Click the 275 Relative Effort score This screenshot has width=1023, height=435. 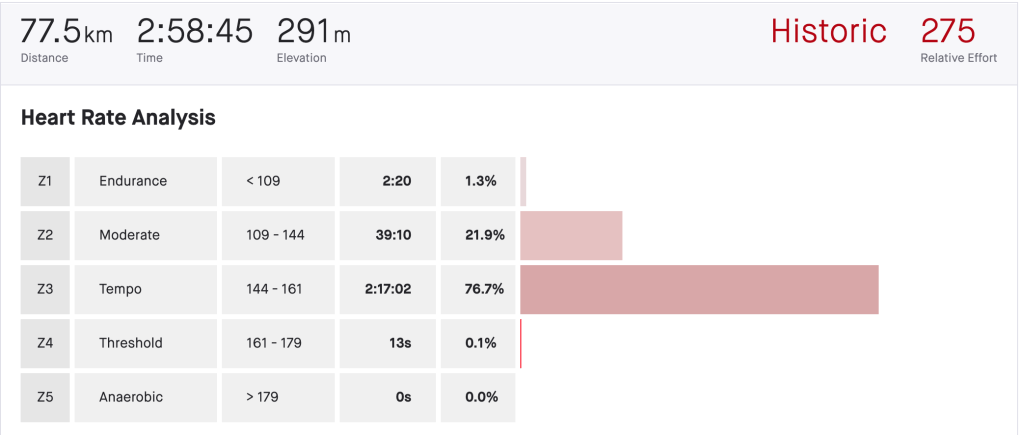[948, 31]
